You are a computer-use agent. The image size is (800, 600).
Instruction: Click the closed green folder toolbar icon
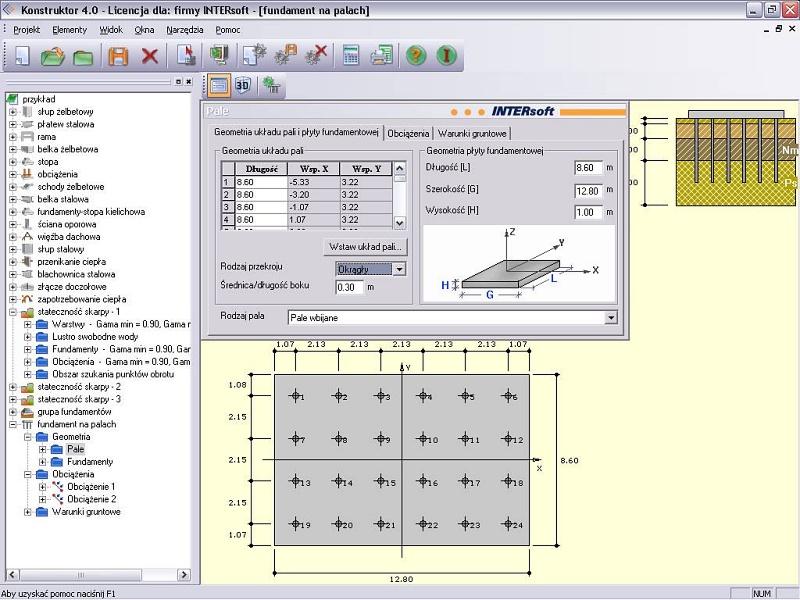83,57
